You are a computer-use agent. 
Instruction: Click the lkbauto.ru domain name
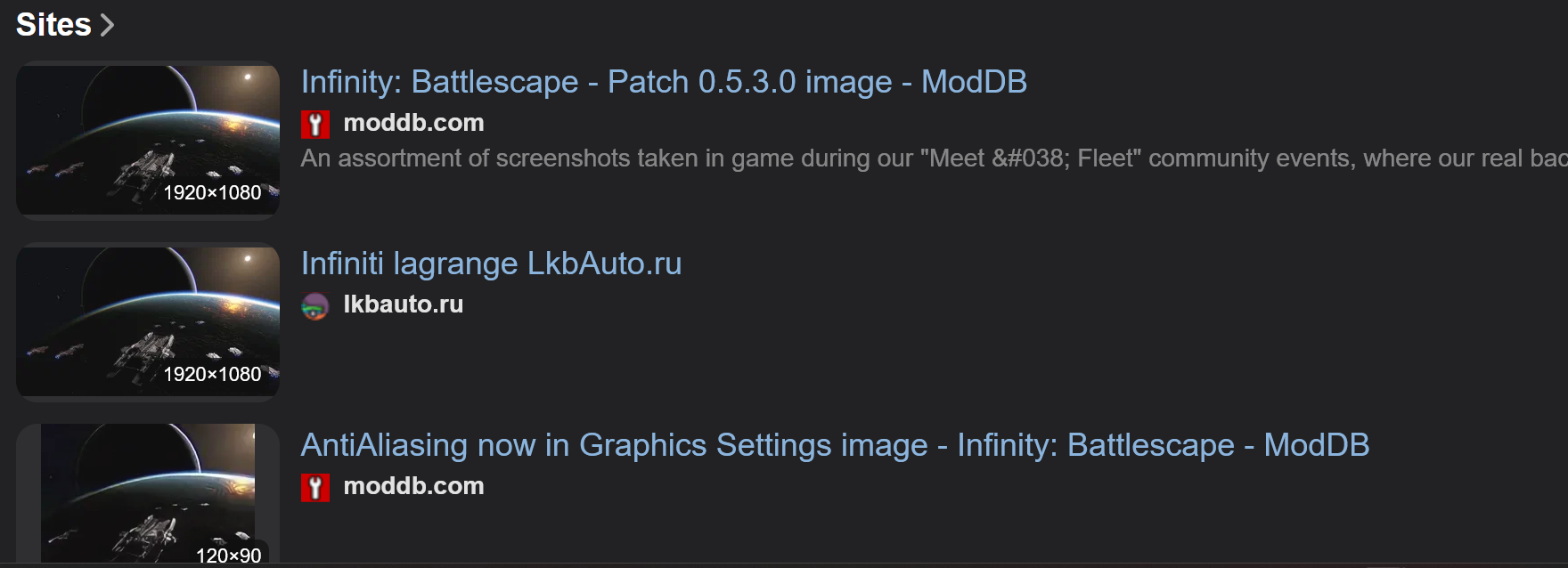tap(403, 304)
